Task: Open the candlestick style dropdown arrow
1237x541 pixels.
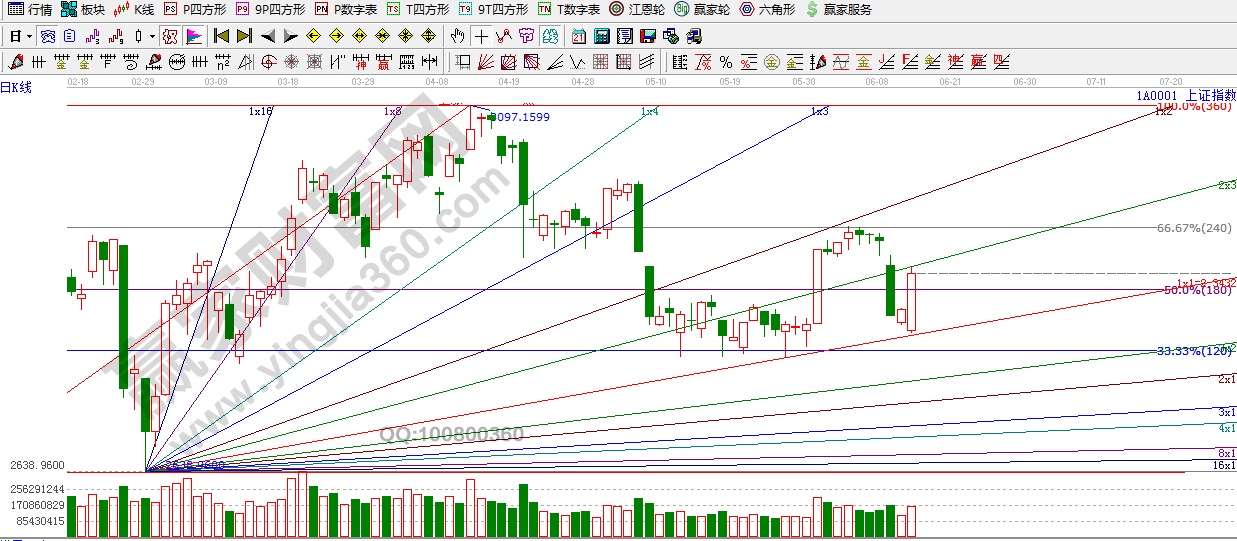Action: (152, 37)
